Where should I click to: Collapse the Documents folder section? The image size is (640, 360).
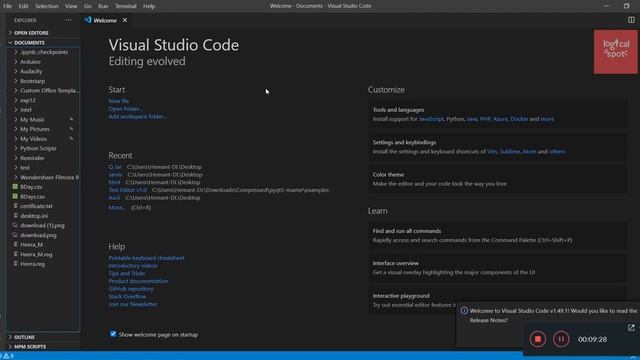[29, 42]
